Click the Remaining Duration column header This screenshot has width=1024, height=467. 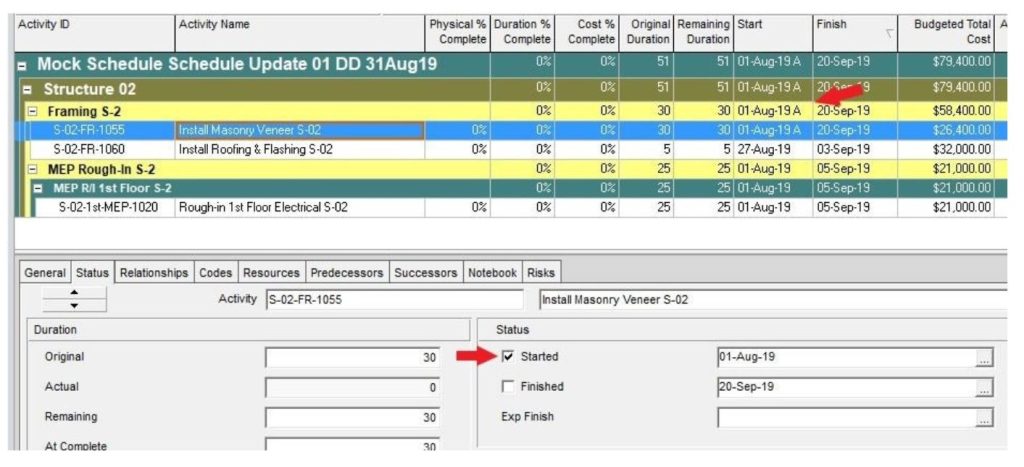(x=704, y=33)
